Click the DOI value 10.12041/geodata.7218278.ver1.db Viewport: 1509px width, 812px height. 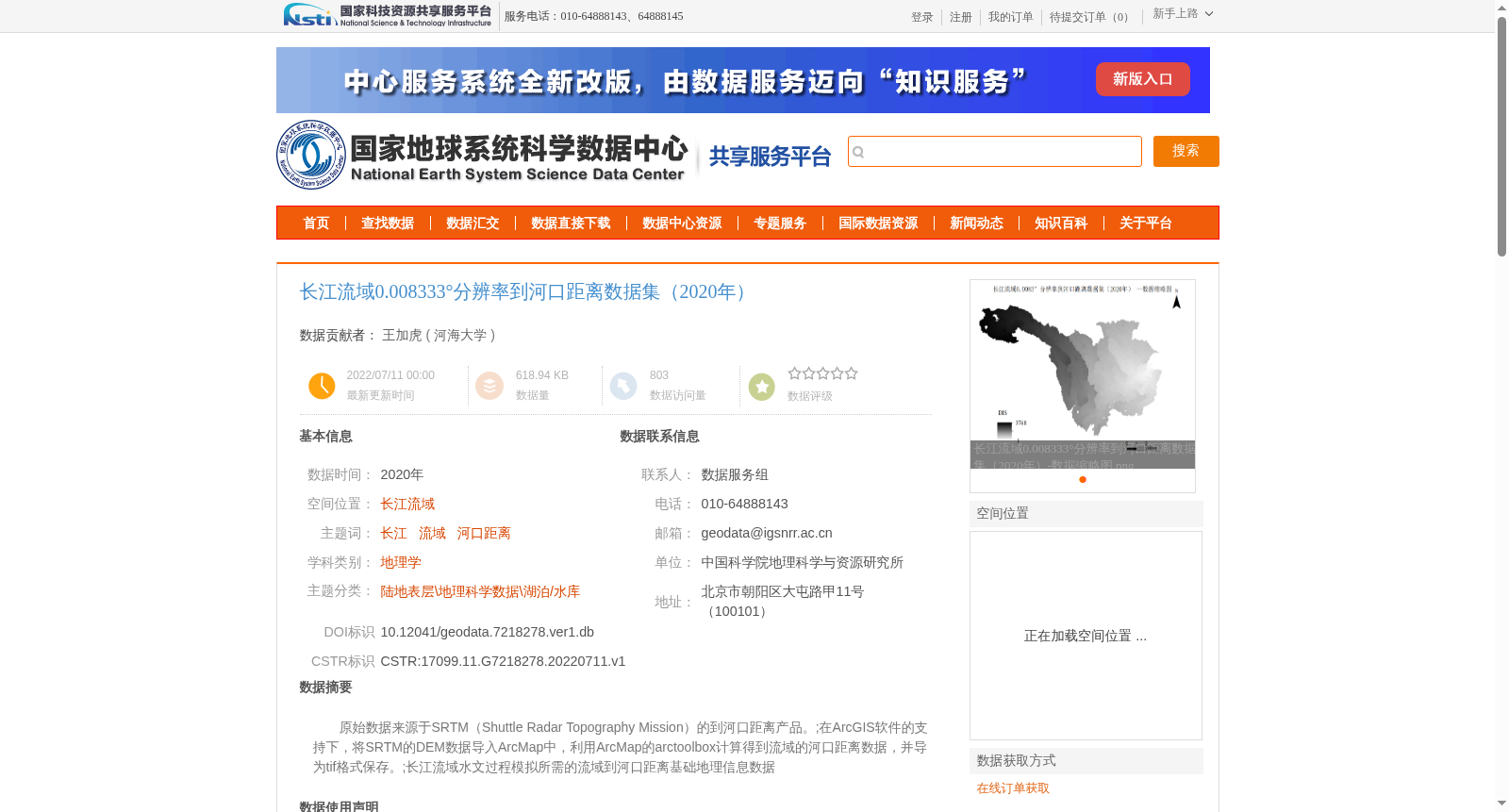point(488,632)
